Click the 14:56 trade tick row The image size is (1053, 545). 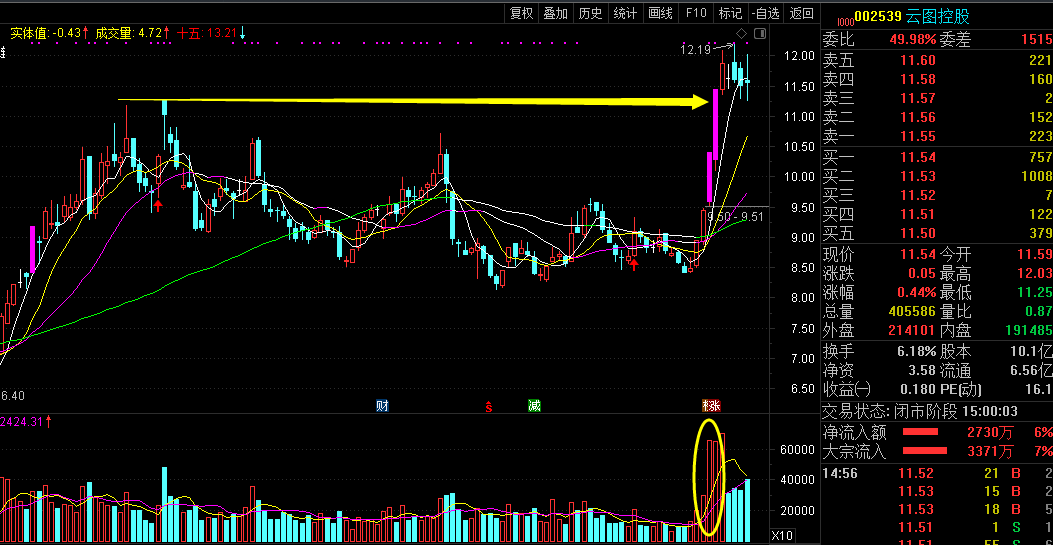pyautogui.click(x=937, y=473)
